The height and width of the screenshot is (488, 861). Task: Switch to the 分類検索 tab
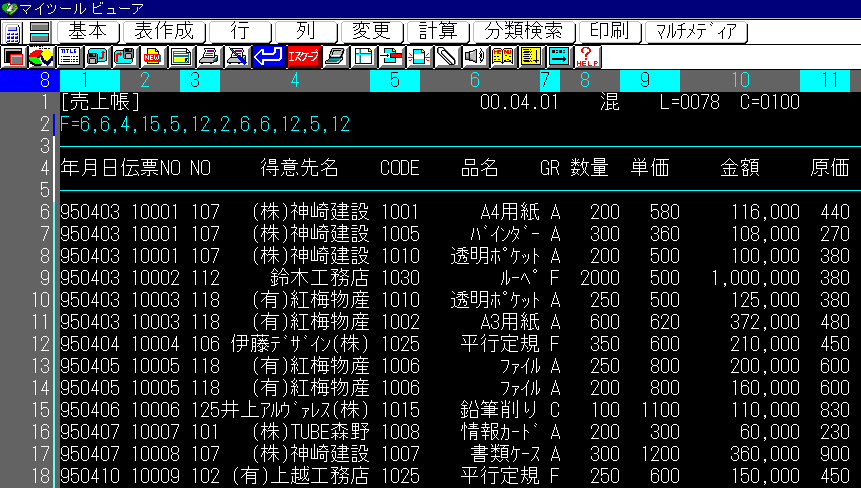pos(524,32)
